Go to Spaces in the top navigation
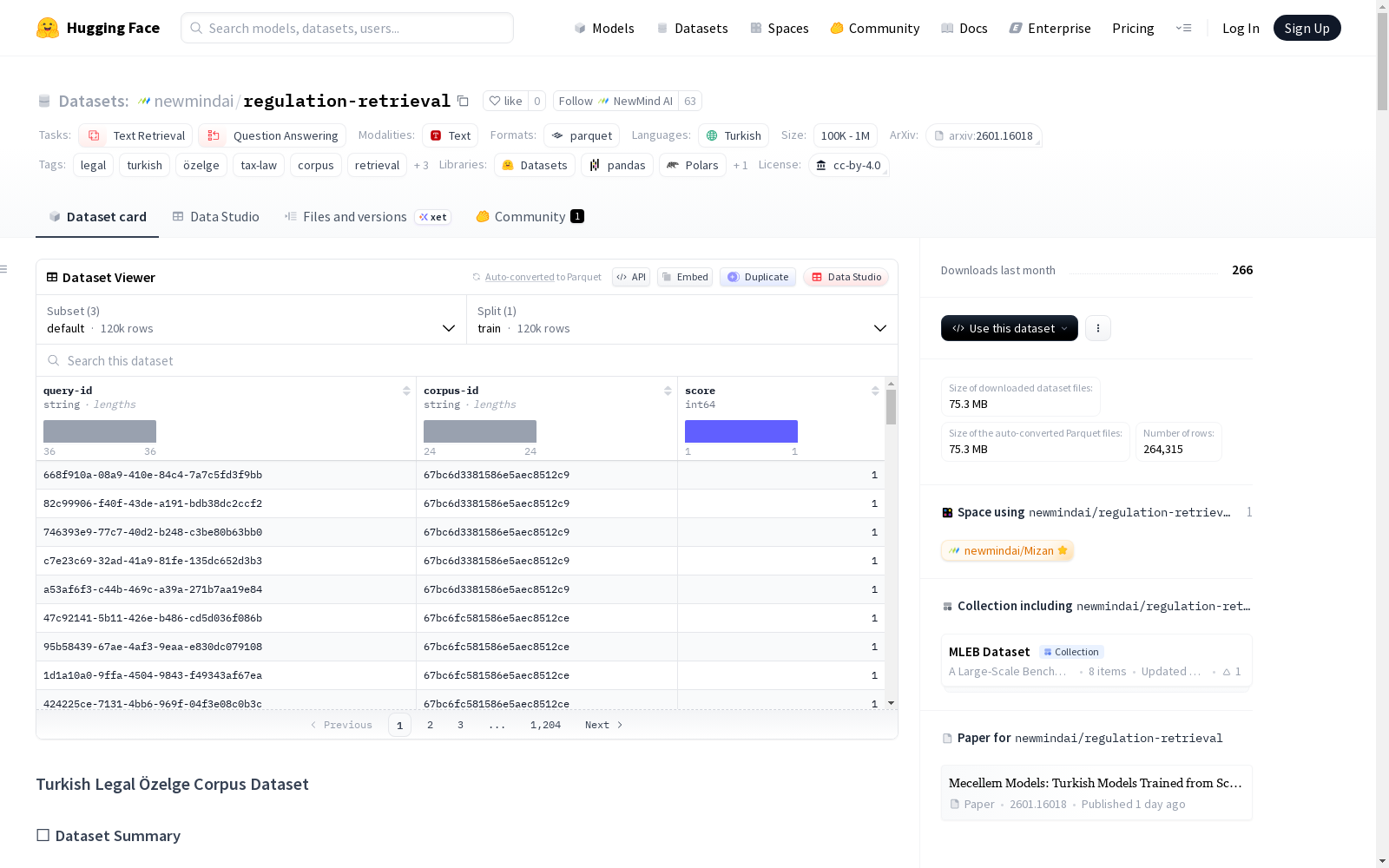The image size is (1389, 868). [780, 28]
